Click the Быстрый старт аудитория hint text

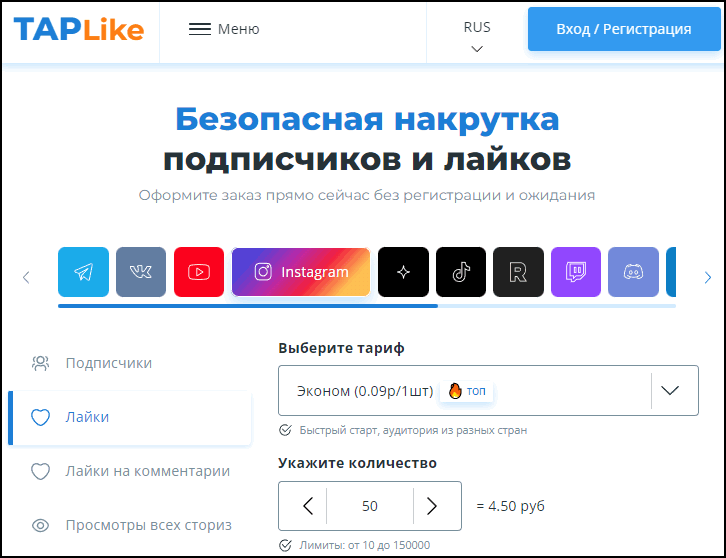coord(413,430)
